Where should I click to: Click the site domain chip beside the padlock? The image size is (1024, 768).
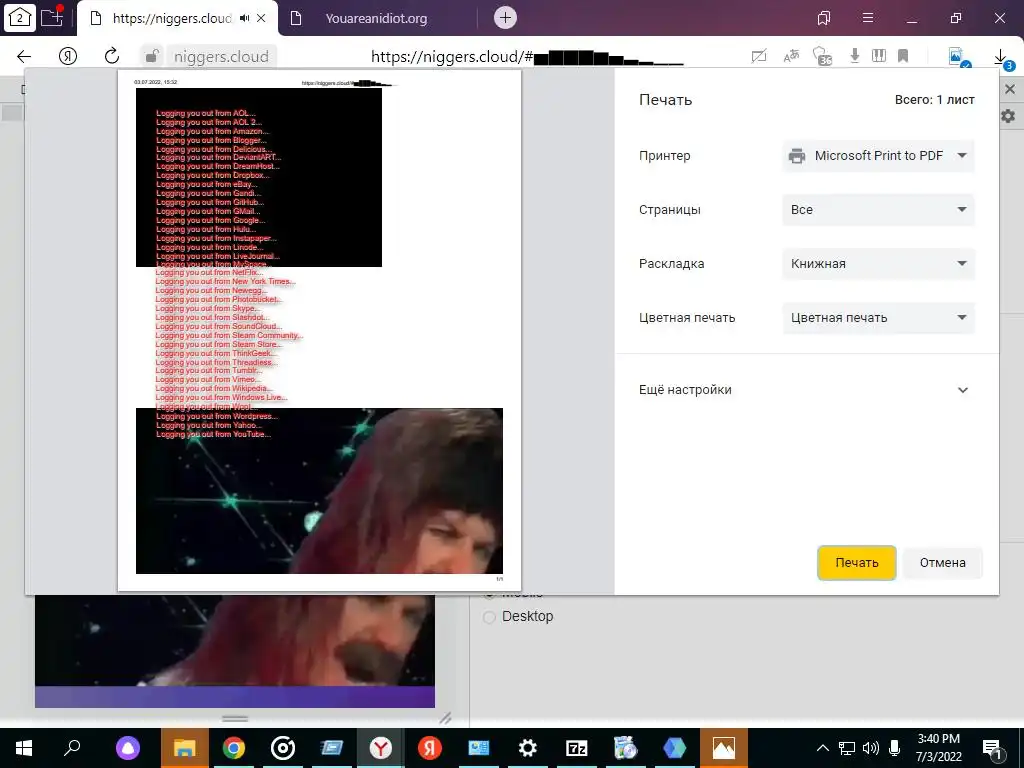click(x=221, y=57)
